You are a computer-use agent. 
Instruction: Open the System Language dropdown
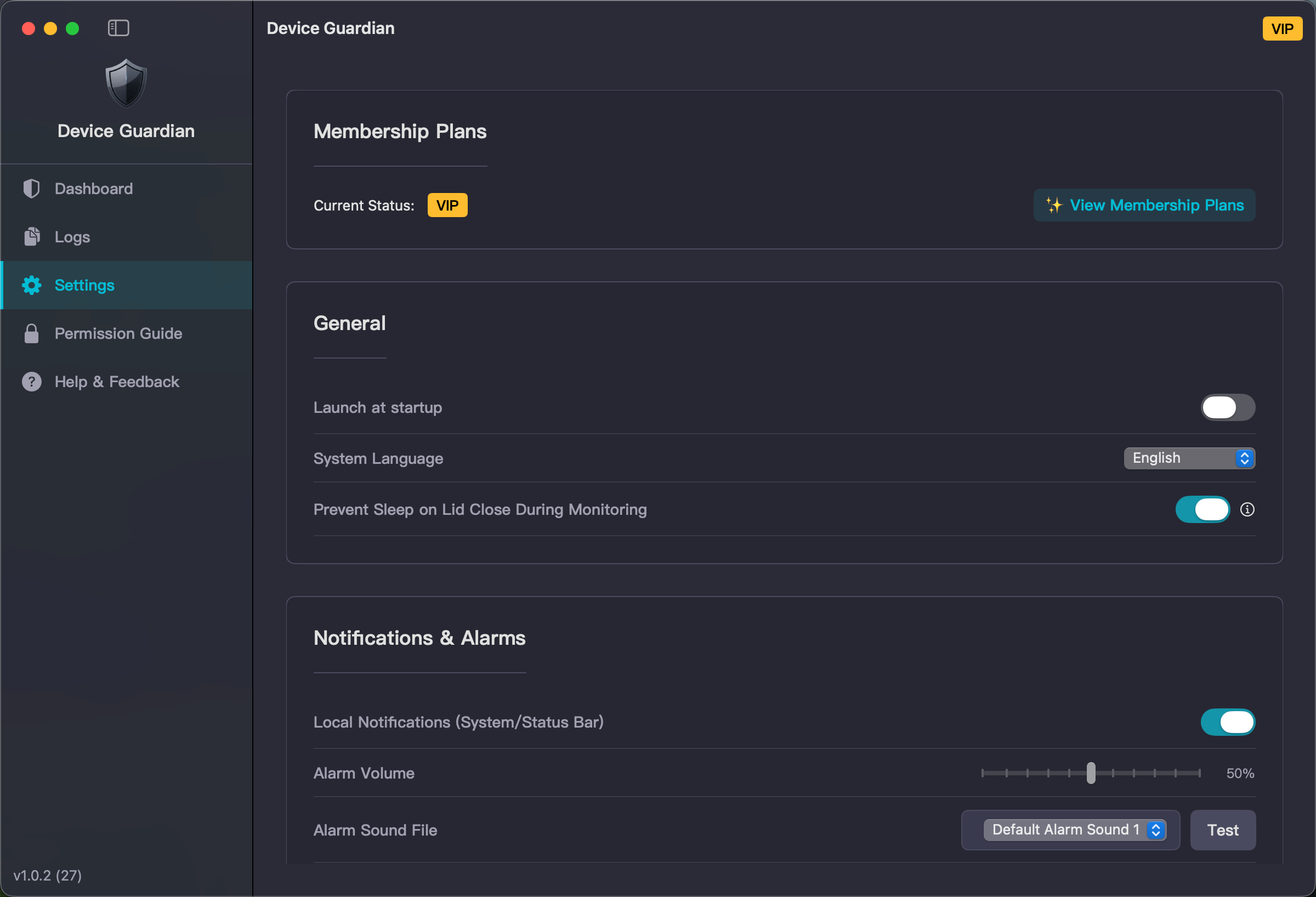[1189, 458]
